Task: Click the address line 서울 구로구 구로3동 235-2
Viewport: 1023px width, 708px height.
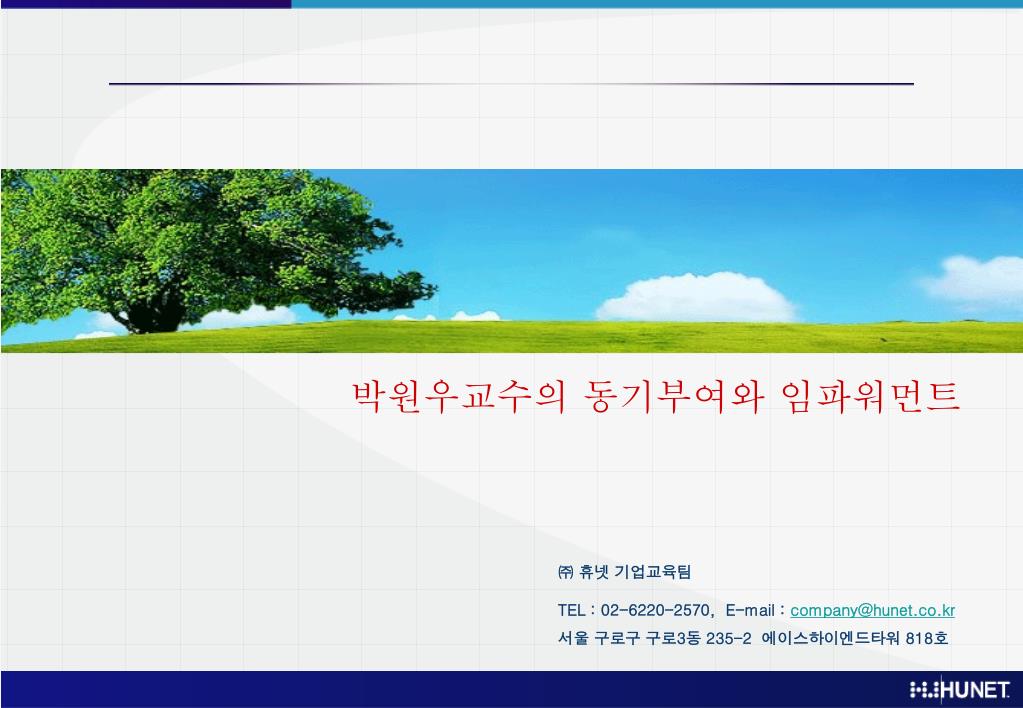Action: click(x=654, y=638)
